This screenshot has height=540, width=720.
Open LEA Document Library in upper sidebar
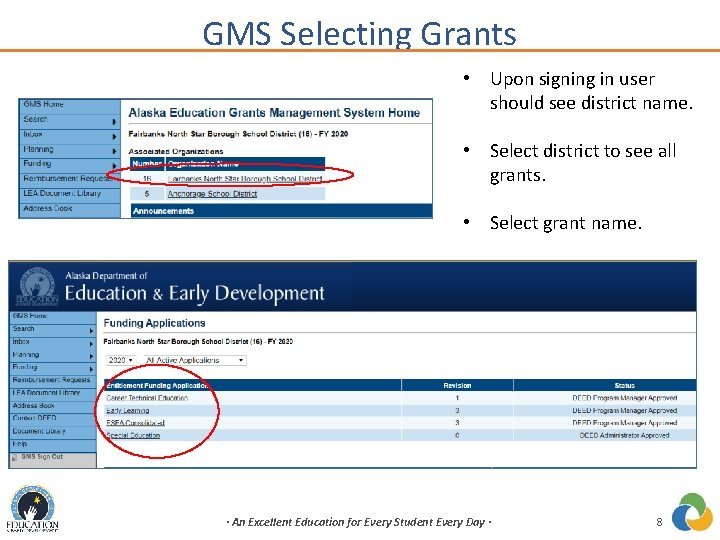62,193
